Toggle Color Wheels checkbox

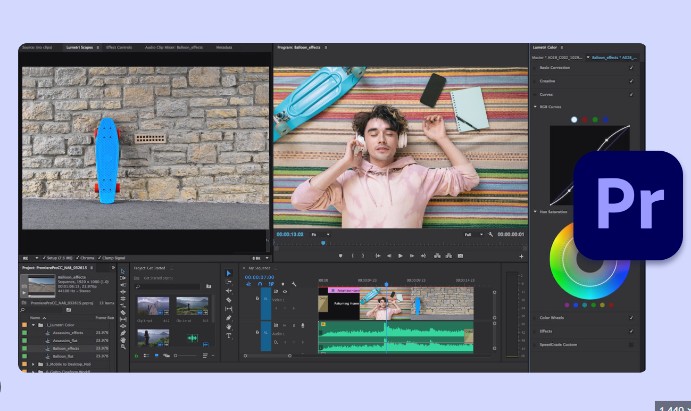coord(632,318)
